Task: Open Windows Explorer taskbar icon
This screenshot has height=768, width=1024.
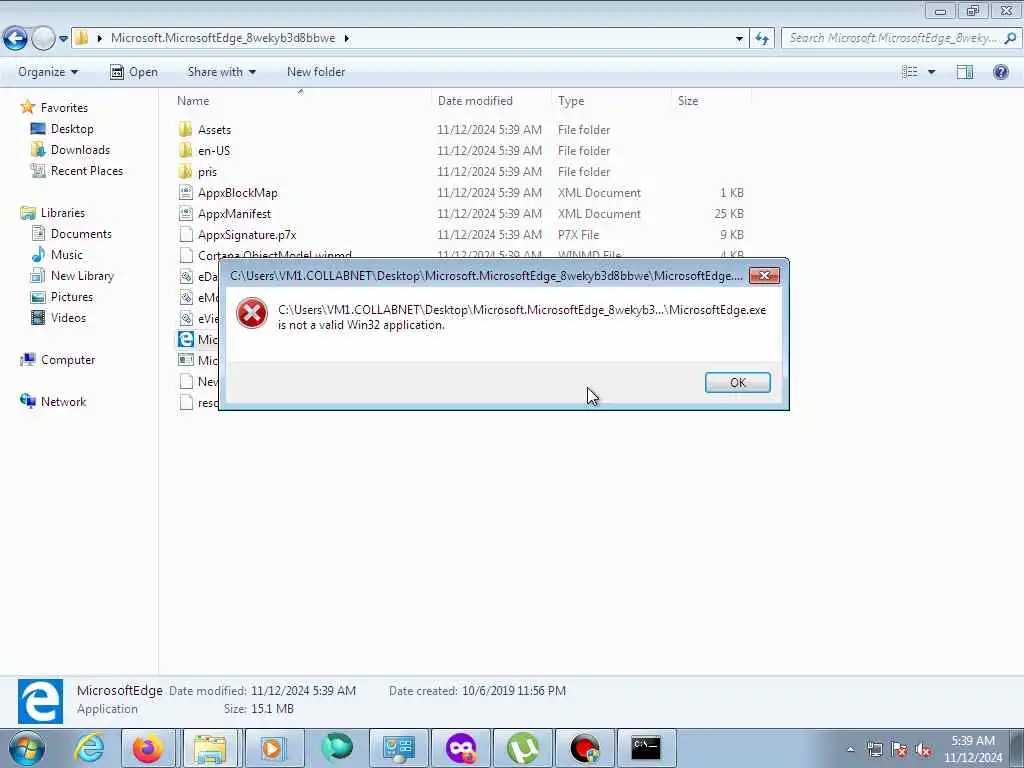Action: click(210, 748)
